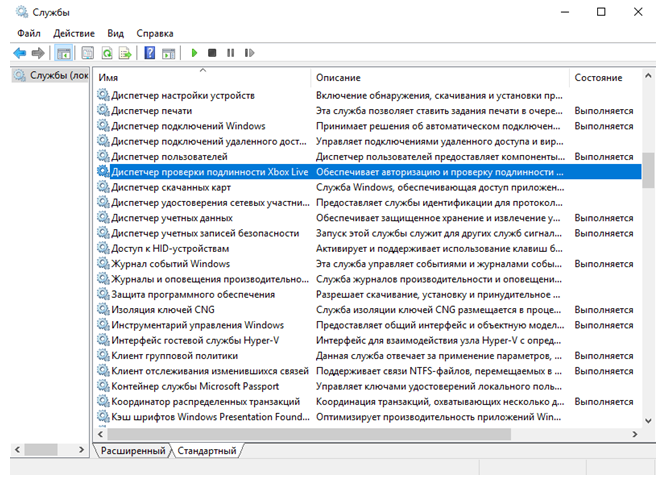Switch to the Стандартный tab
662x481 pixels.
coord(206,451)
